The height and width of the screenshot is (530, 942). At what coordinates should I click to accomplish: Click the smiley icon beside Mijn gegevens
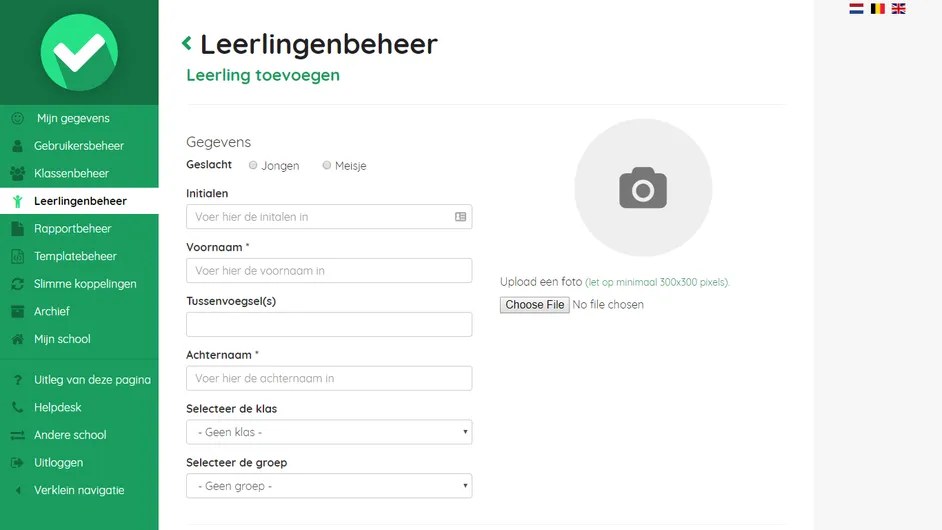coord(17,118)
